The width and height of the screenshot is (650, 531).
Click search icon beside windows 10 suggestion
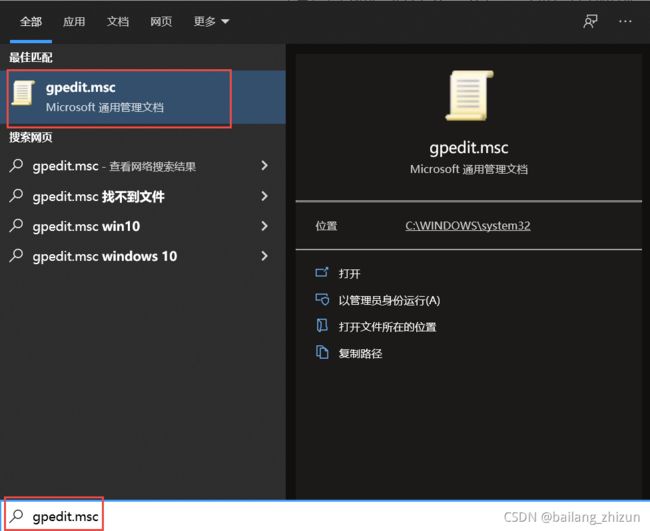coord(16,255)
